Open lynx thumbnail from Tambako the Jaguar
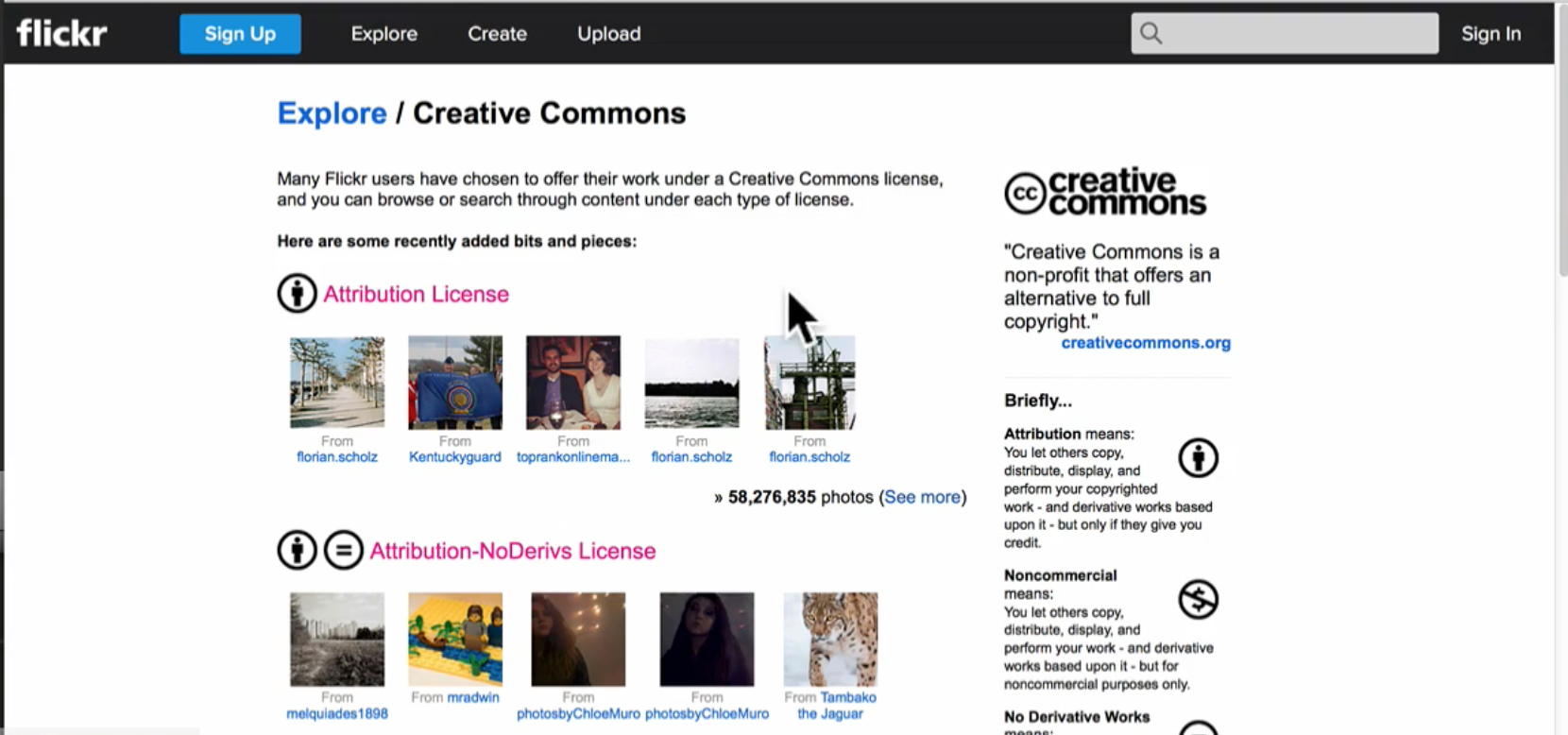Screen dimensions: 1568x735 click(830, 639)
